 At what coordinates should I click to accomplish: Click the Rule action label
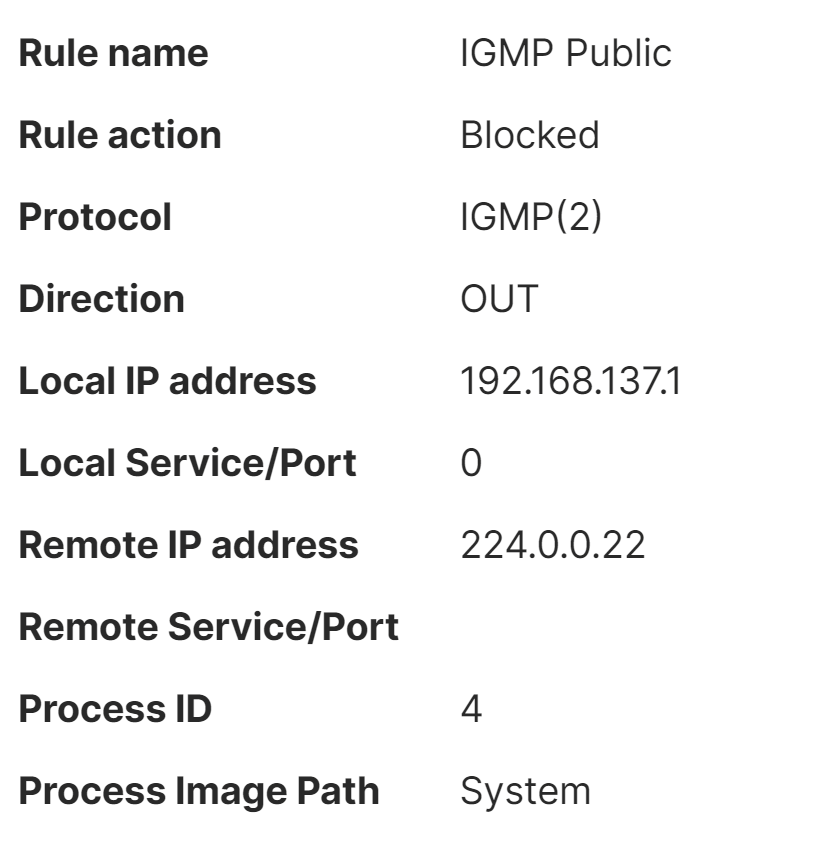[120, 135]
